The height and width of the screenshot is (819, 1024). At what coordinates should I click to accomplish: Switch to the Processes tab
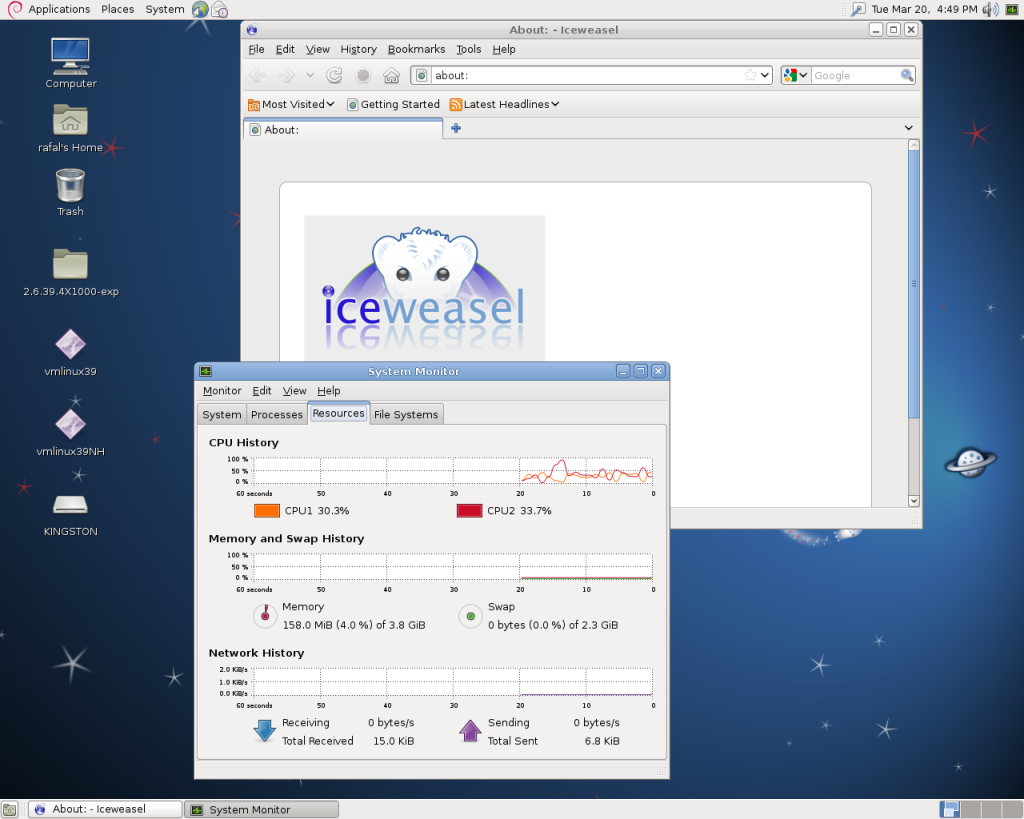coord(277,415)
